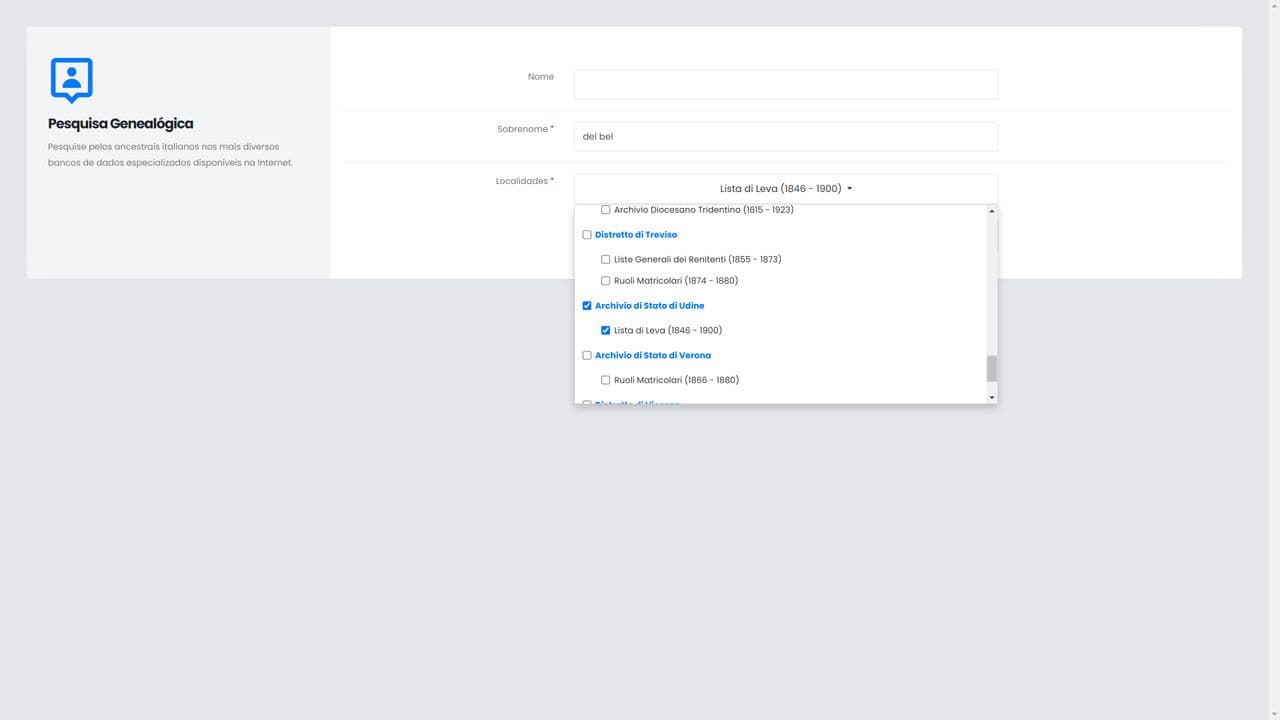Click the 'Pesquisa Genealógica' heading
This screenshot has width=1280, height=720.
coord(120,124)
